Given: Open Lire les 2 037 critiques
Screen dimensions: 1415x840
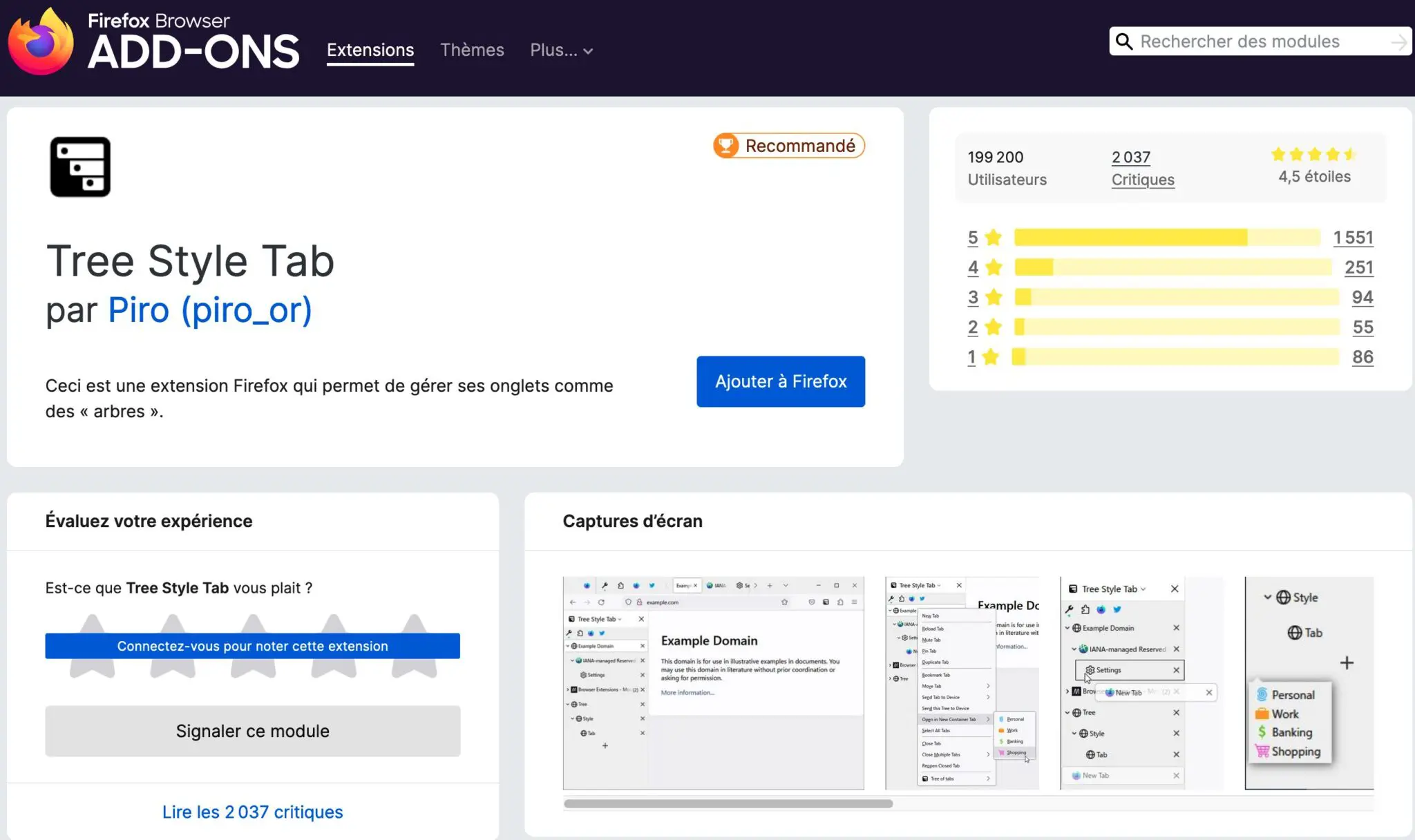Looking at the screenshot, I should click(x=252, y=812).
